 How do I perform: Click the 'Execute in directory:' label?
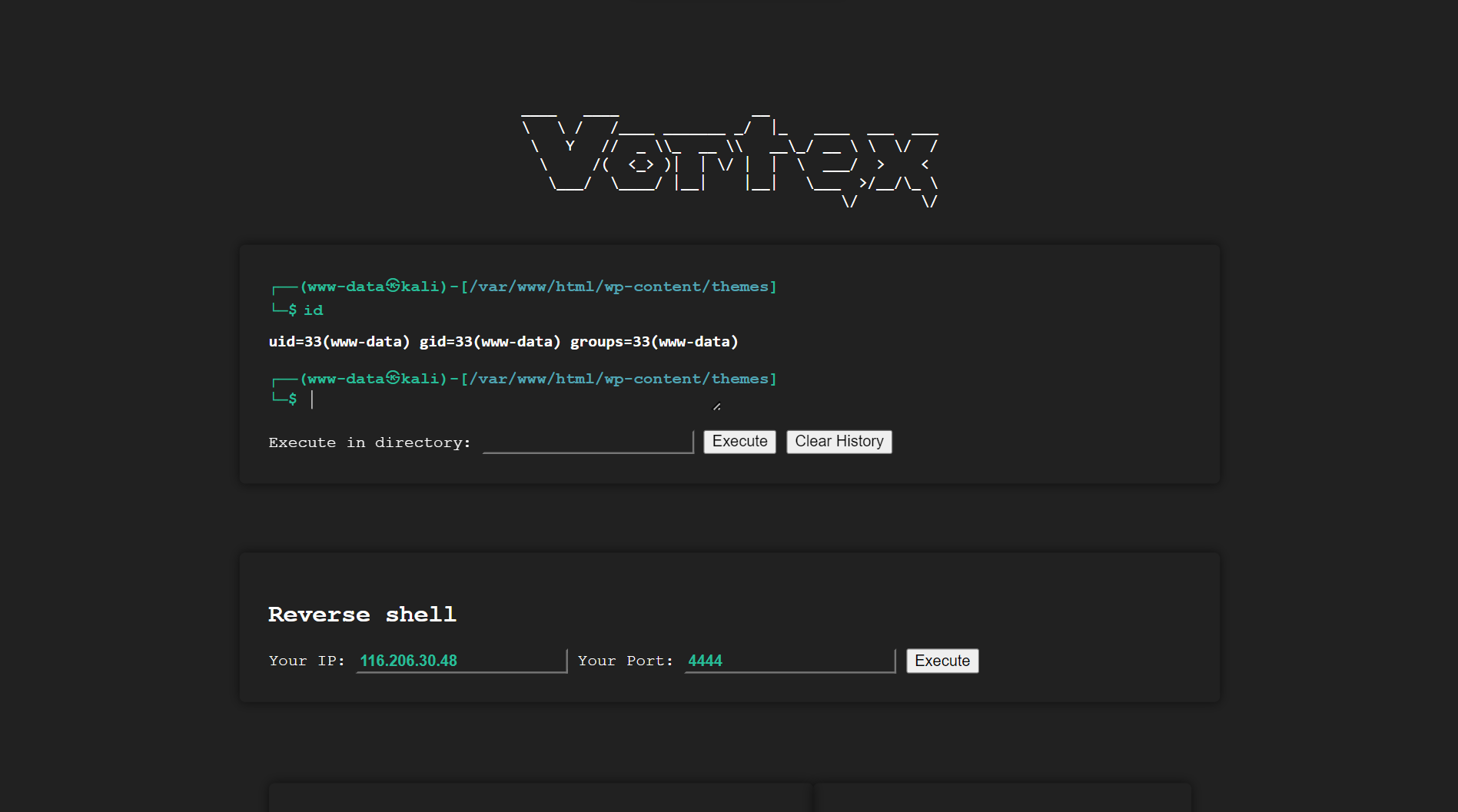click(x=370, y=442)
